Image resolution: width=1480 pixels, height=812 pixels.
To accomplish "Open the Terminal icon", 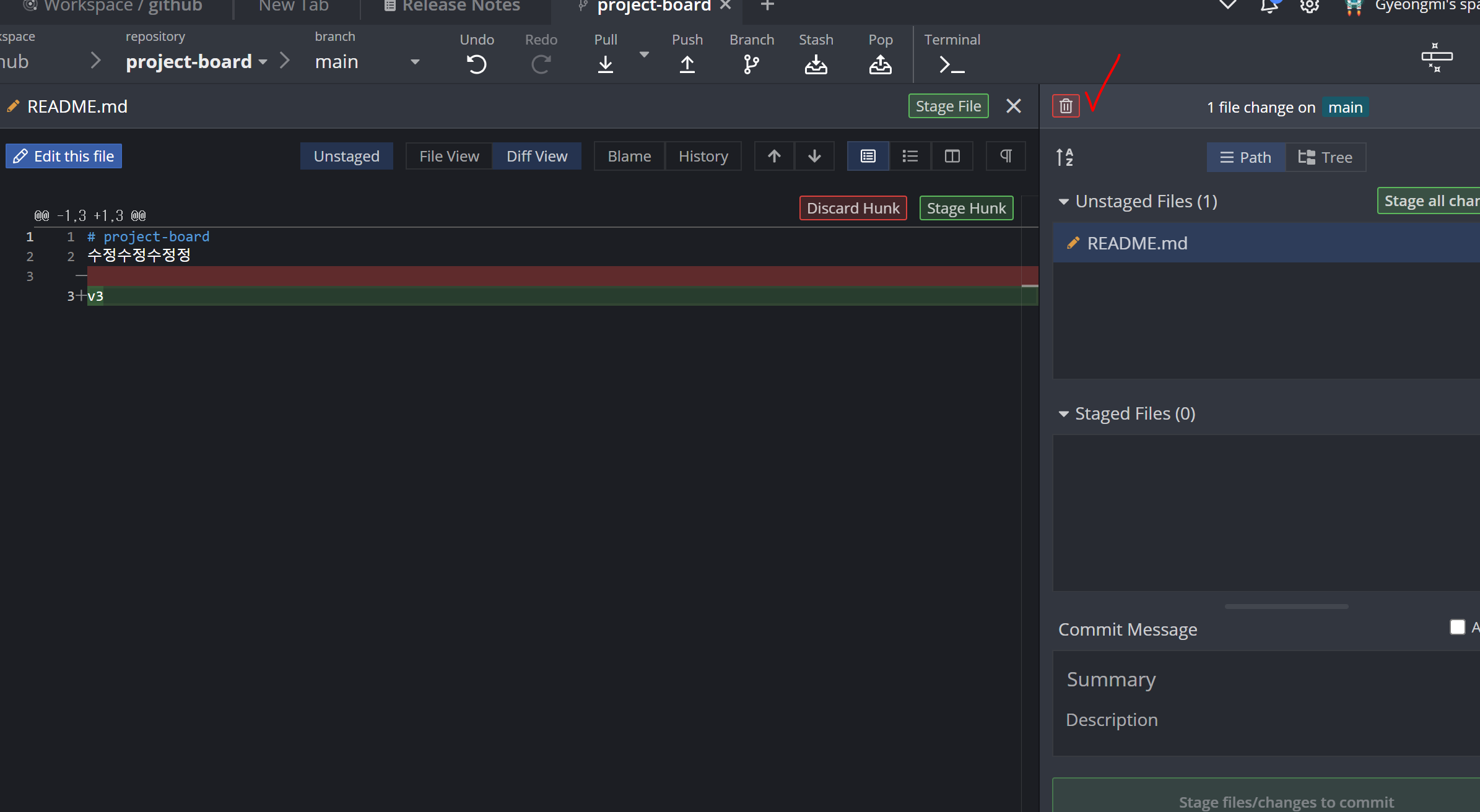I will pos(952,64).
